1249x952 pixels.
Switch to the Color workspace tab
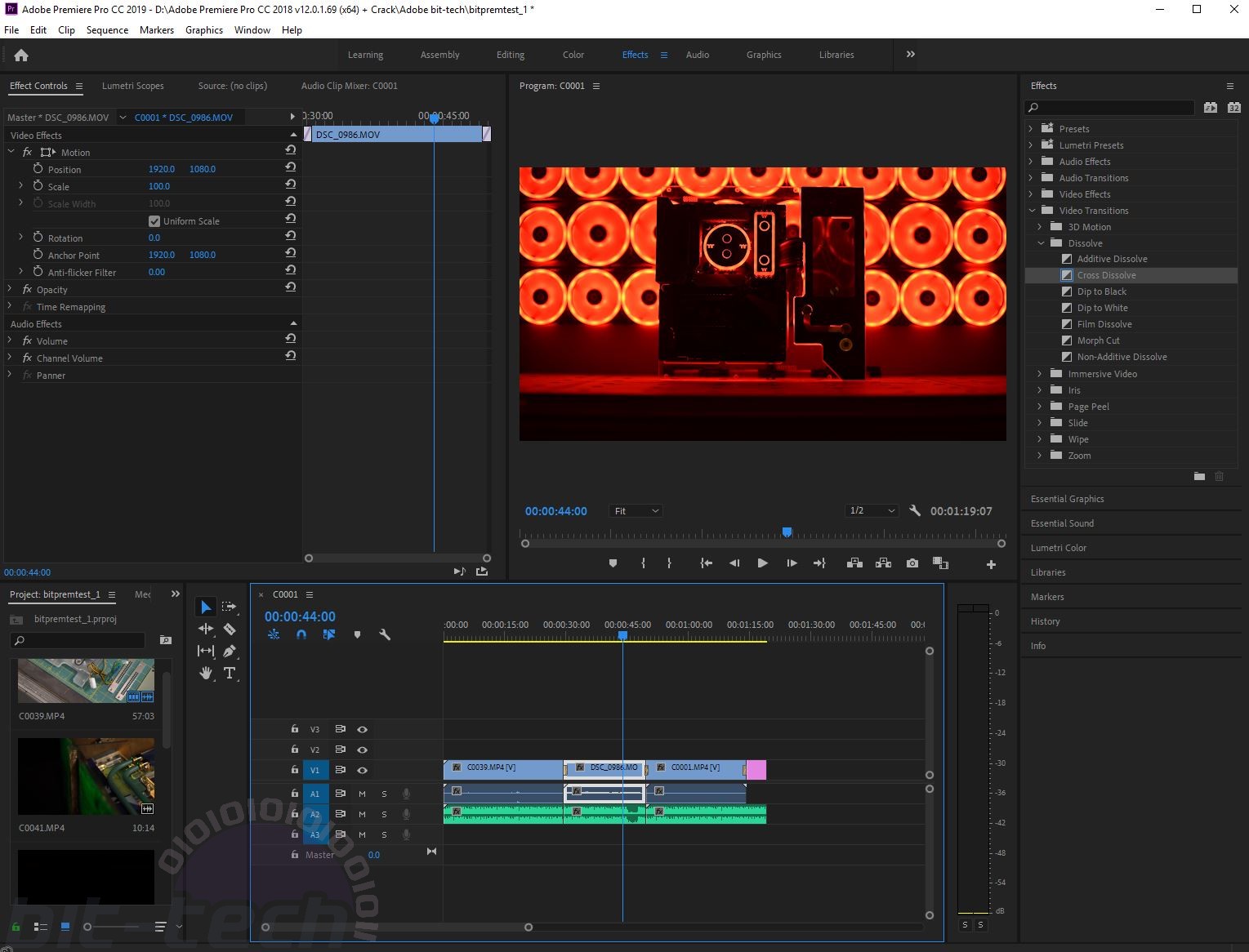[x=573, y=55]
